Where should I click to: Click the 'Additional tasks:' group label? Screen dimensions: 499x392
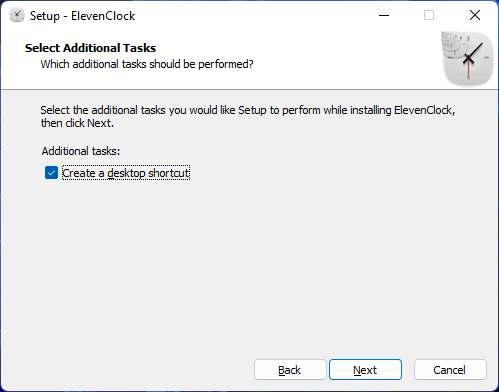tap(81, 151)
